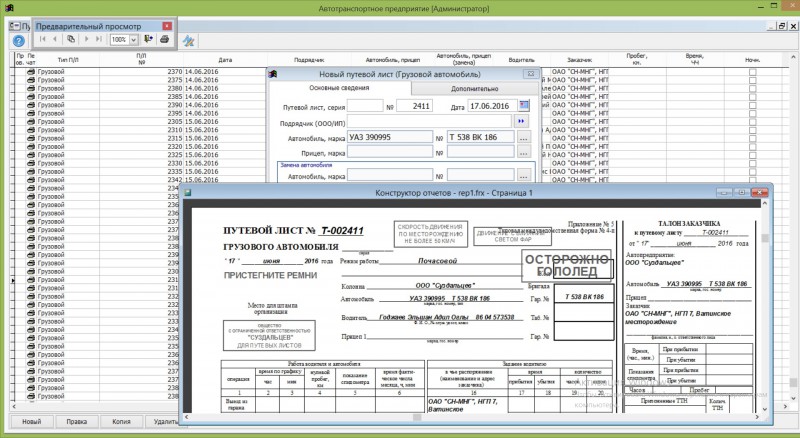
Task: Click the Удалить button at bottom
Action: coord(162,422)
